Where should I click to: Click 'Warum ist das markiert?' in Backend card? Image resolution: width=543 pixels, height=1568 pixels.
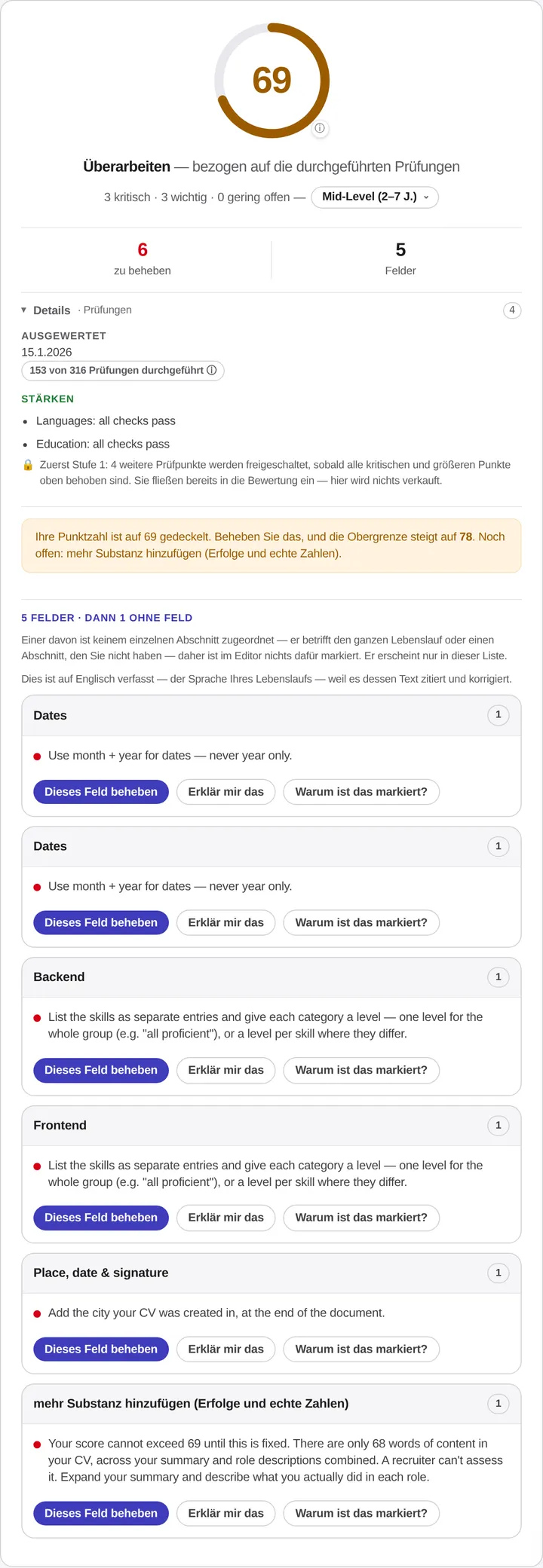pyautogui.click(x=361, y=1070)
